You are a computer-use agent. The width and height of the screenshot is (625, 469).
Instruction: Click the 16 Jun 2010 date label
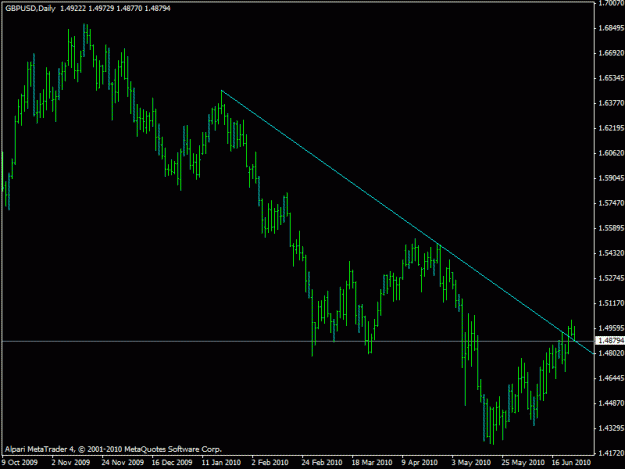pyautogui.click(x=571, y=463)
